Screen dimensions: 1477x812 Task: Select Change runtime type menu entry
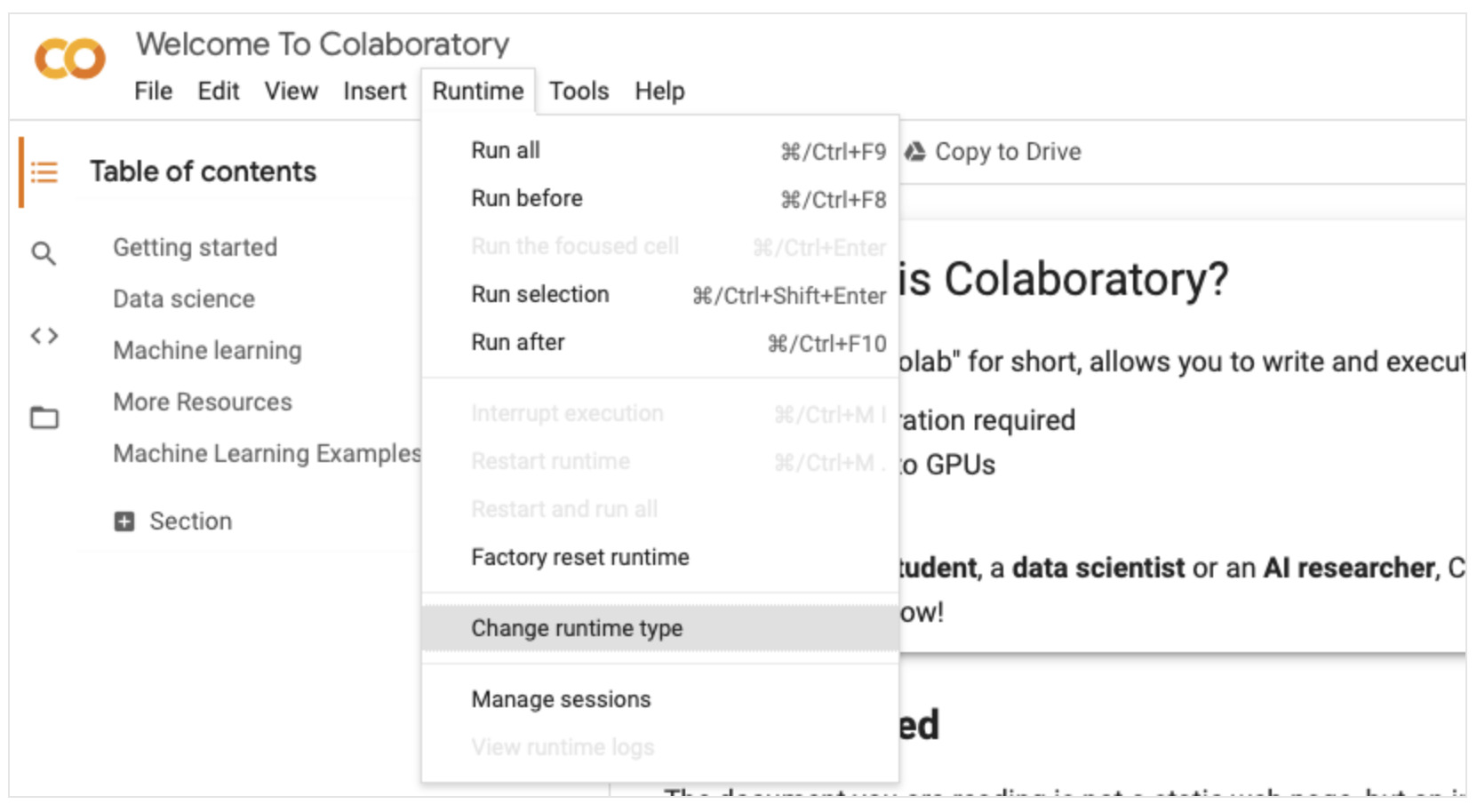(660, 628)
